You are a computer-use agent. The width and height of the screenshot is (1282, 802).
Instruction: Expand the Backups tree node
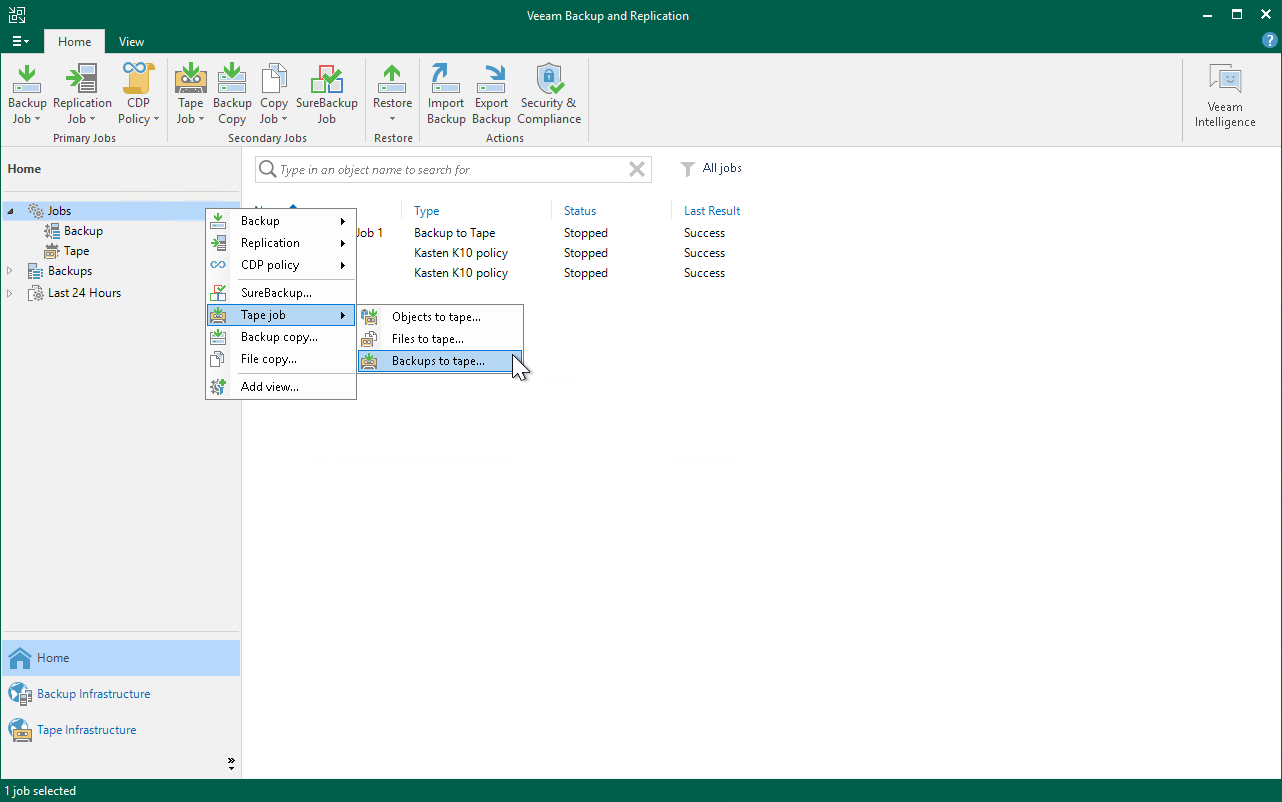pyautogui.click(x=11, y=271)
